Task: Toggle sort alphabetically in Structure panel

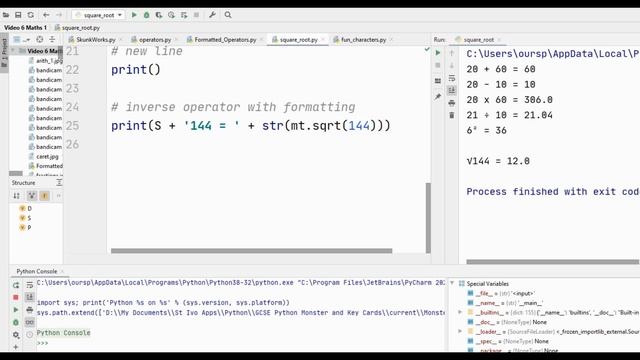Action: click(16, 196)
